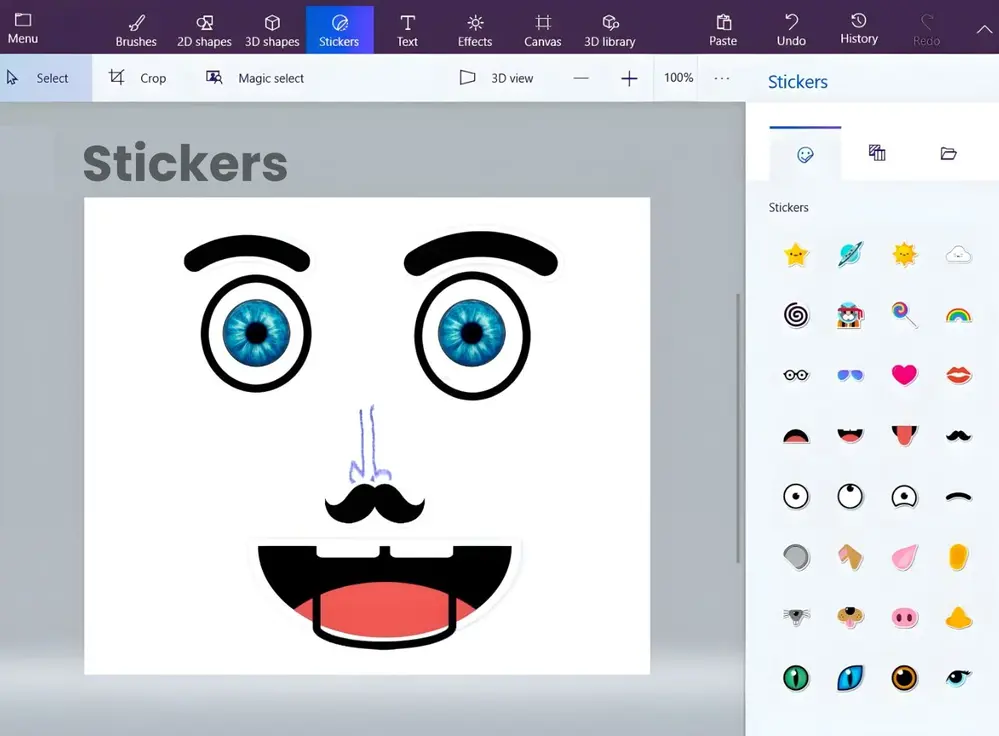Select the Brushes tool
Image resolution: width=999 pixels, height=736 pixels.
(x=136, y=29)
